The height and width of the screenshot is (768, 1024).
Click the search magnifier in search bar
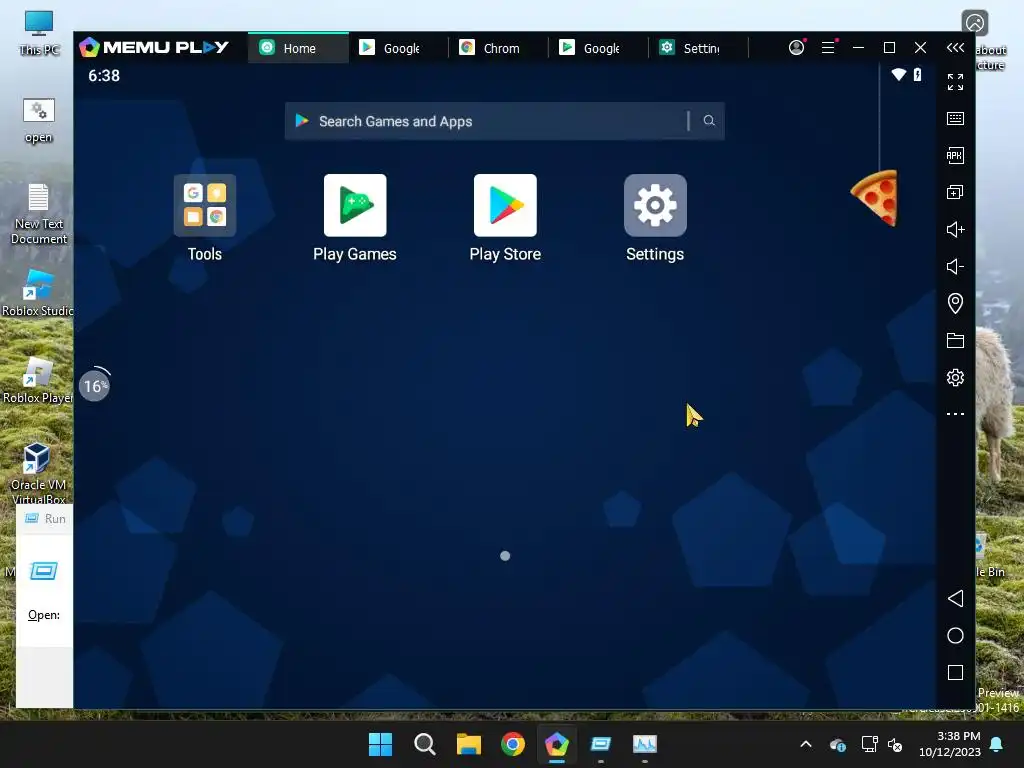point(709,121)
